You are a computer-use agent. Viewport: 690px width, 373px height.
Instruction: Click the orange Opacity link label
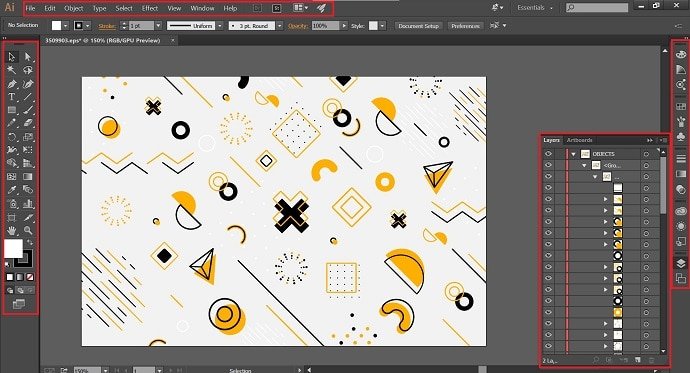click(297, 26)
